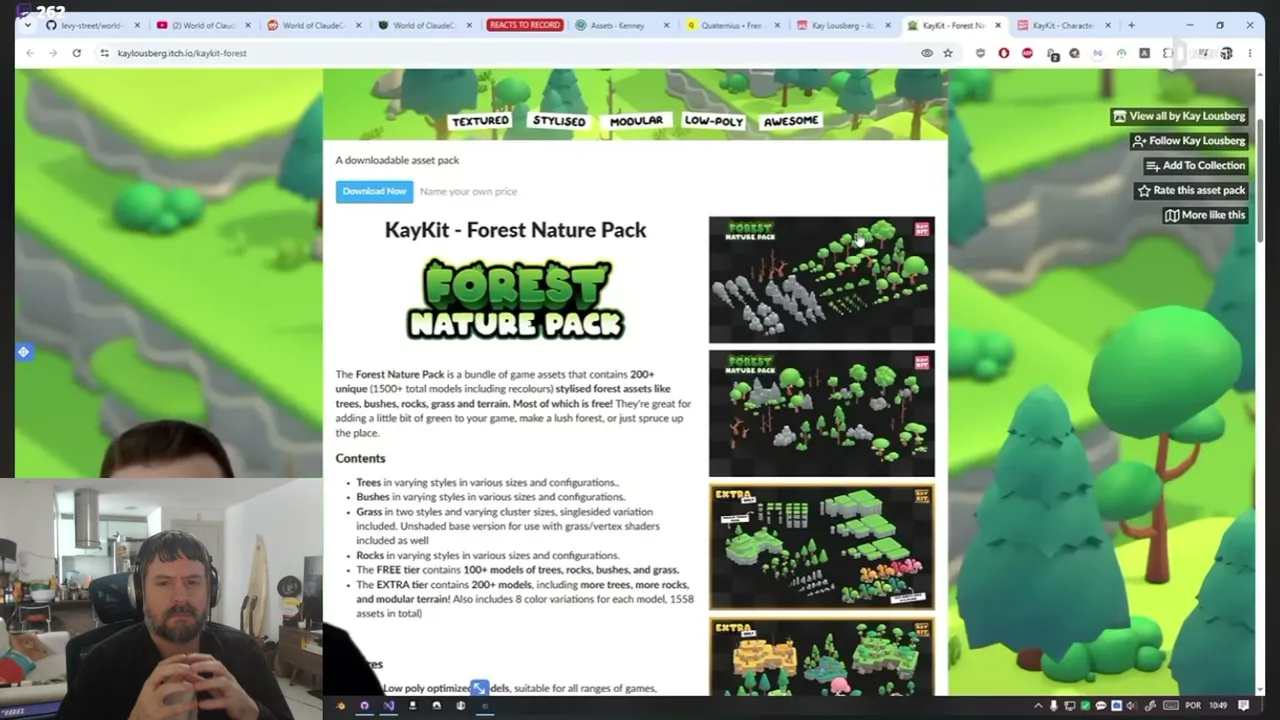This screenshot has width=1280, height=720.
Task: Click the taskbar clock showing 10:49
Action: (1218, 706)
